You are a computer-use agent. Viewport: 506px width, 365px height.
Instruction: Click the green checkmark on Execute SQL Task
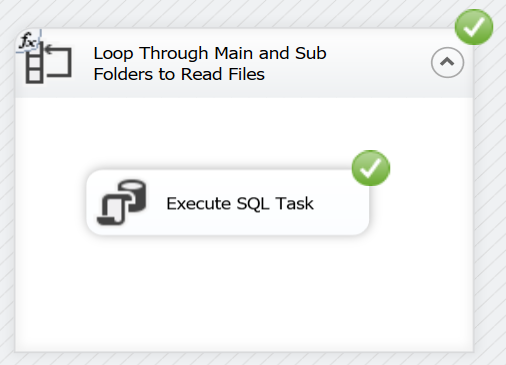point(371,168)
